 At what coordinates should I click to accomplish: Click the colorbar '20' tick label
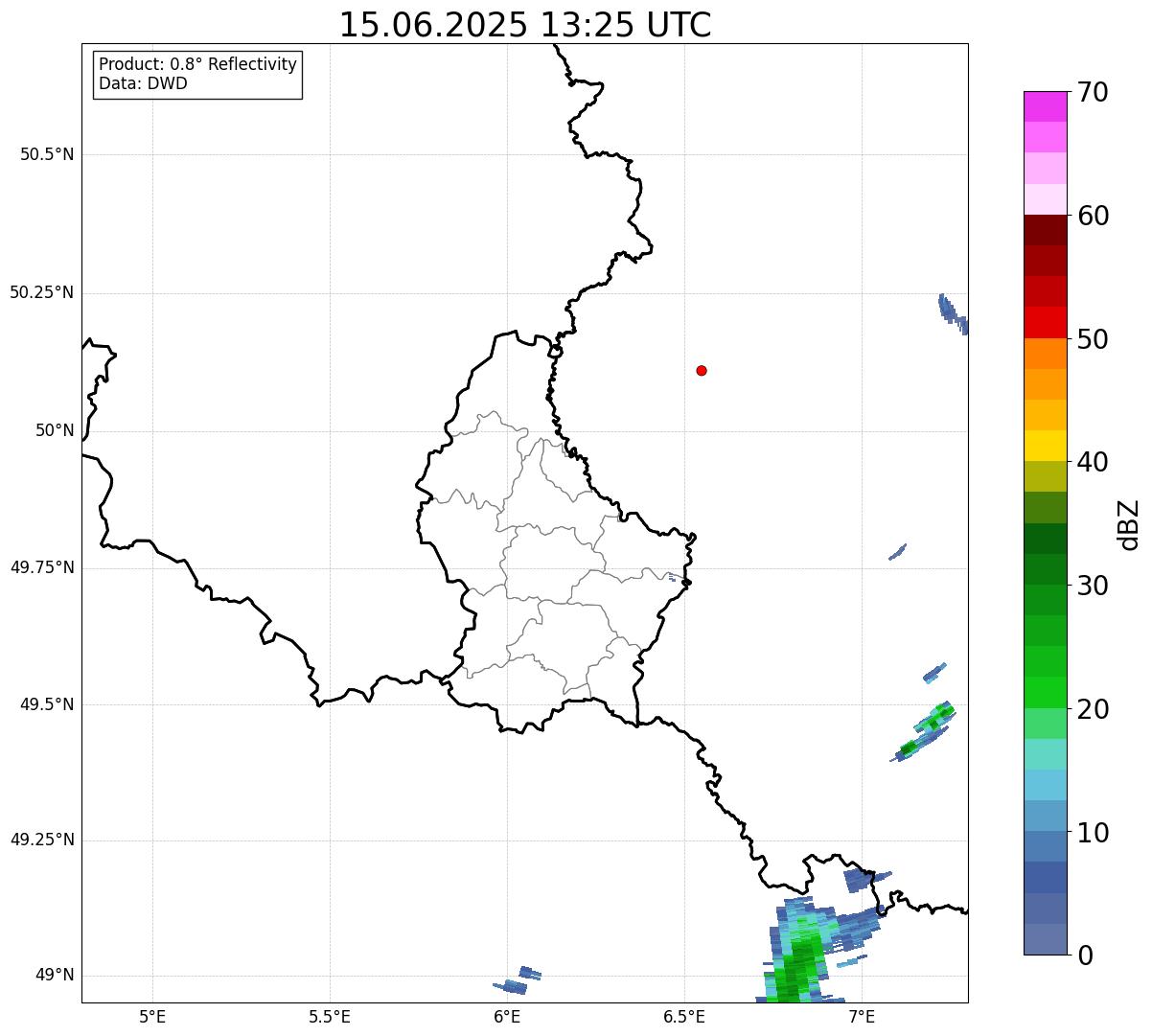(x=1093, y=709)
